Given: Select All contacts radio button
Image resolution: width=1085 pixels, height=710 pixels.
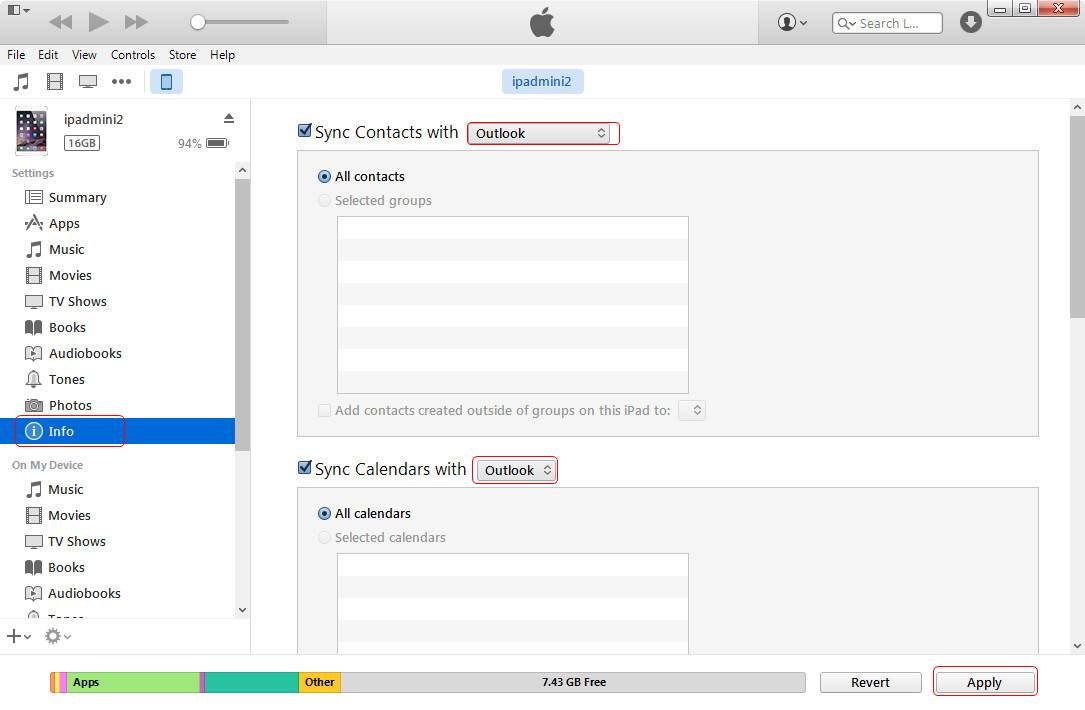Looking at the screenshot, I should click(324, 176).
